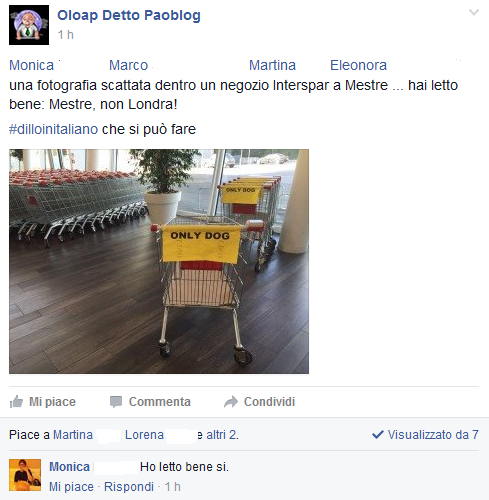The width and height of the screenshot is (489, 500).
Task: Click the Condividi share arrow icon
Action: click(x=231, y=402)
